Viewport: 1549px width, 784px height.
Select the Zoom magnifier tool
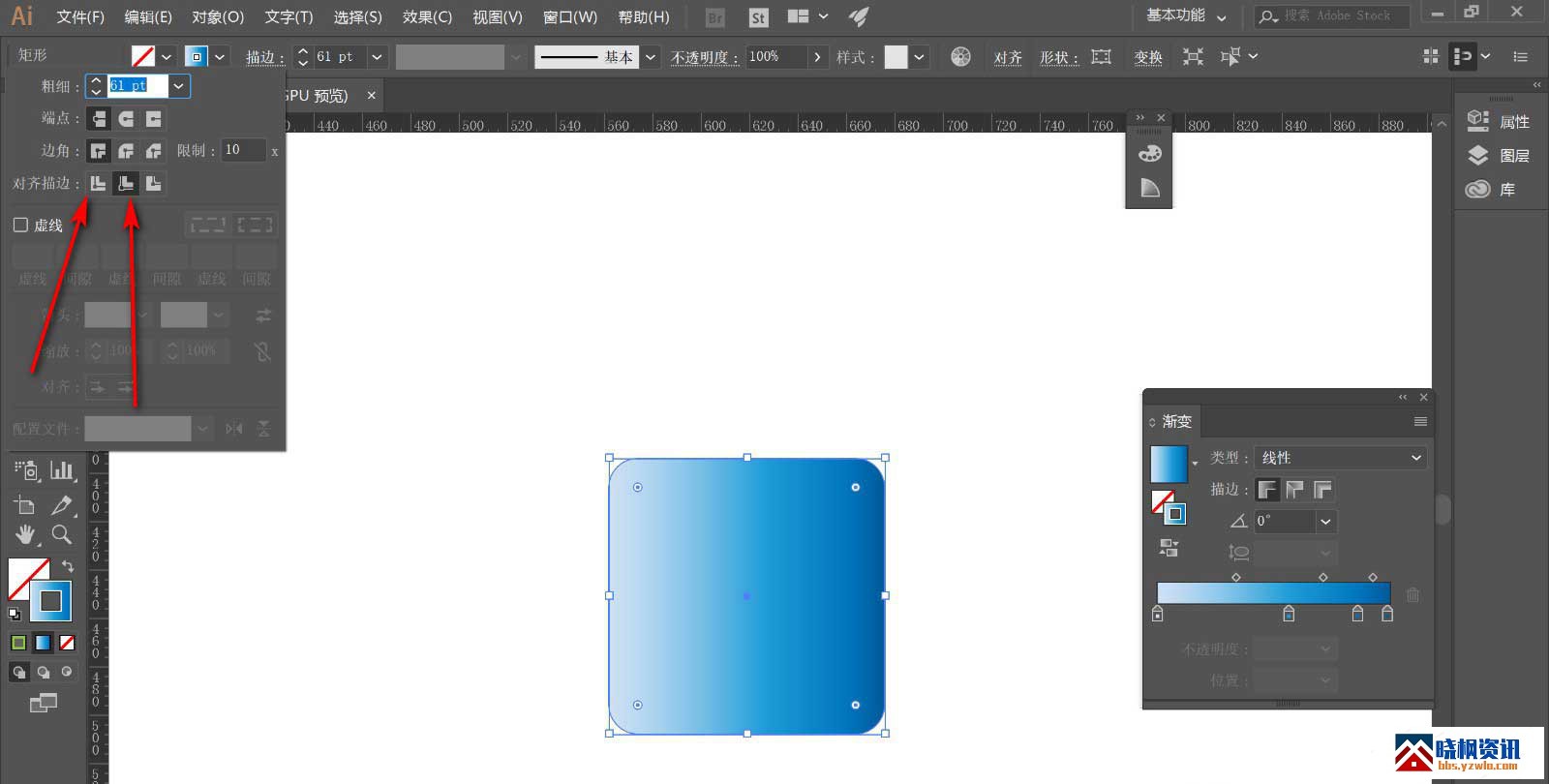point(61,534)
